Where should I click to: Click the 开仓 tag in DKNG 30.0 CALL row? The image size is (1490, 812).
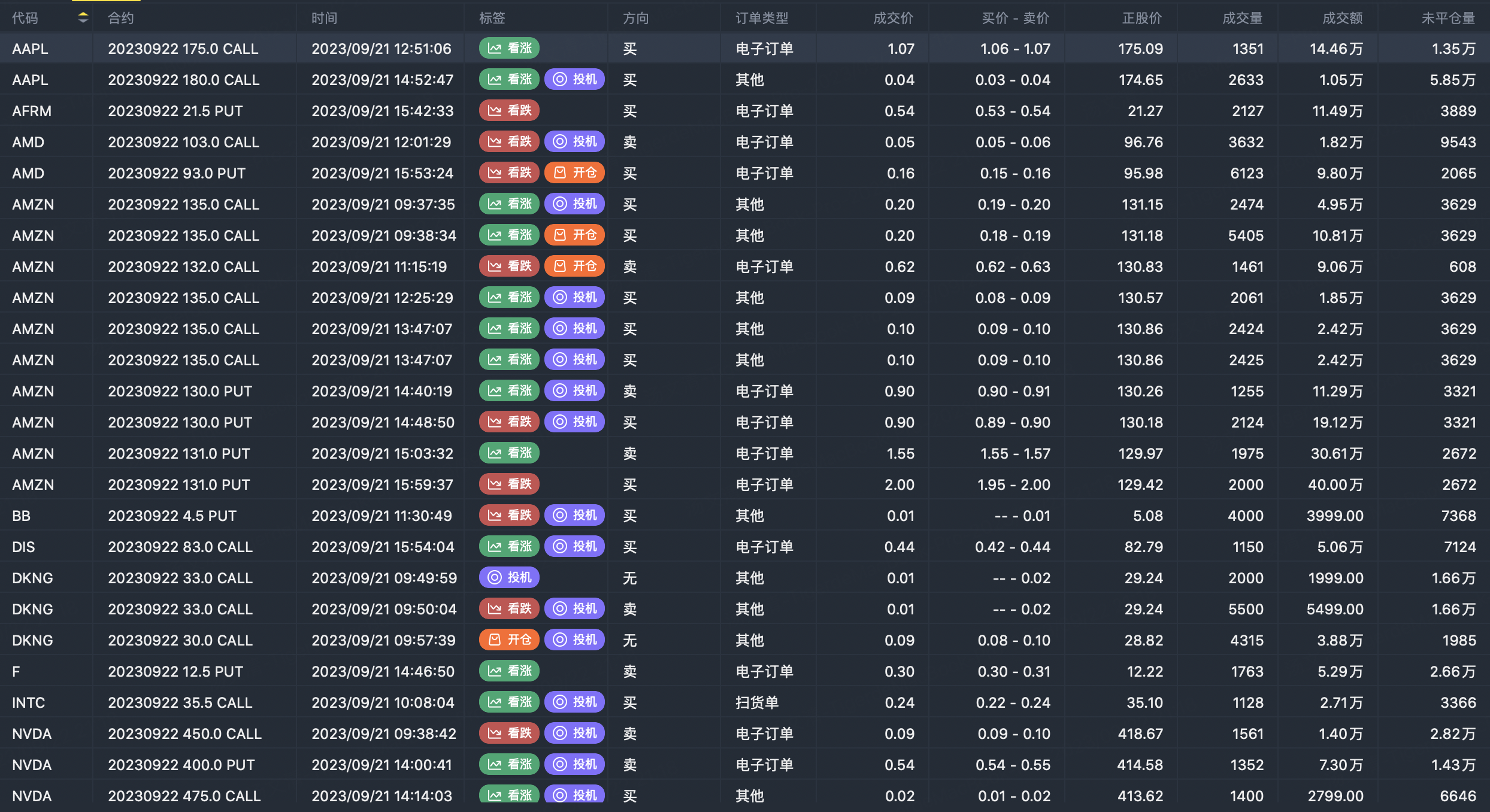509,640
